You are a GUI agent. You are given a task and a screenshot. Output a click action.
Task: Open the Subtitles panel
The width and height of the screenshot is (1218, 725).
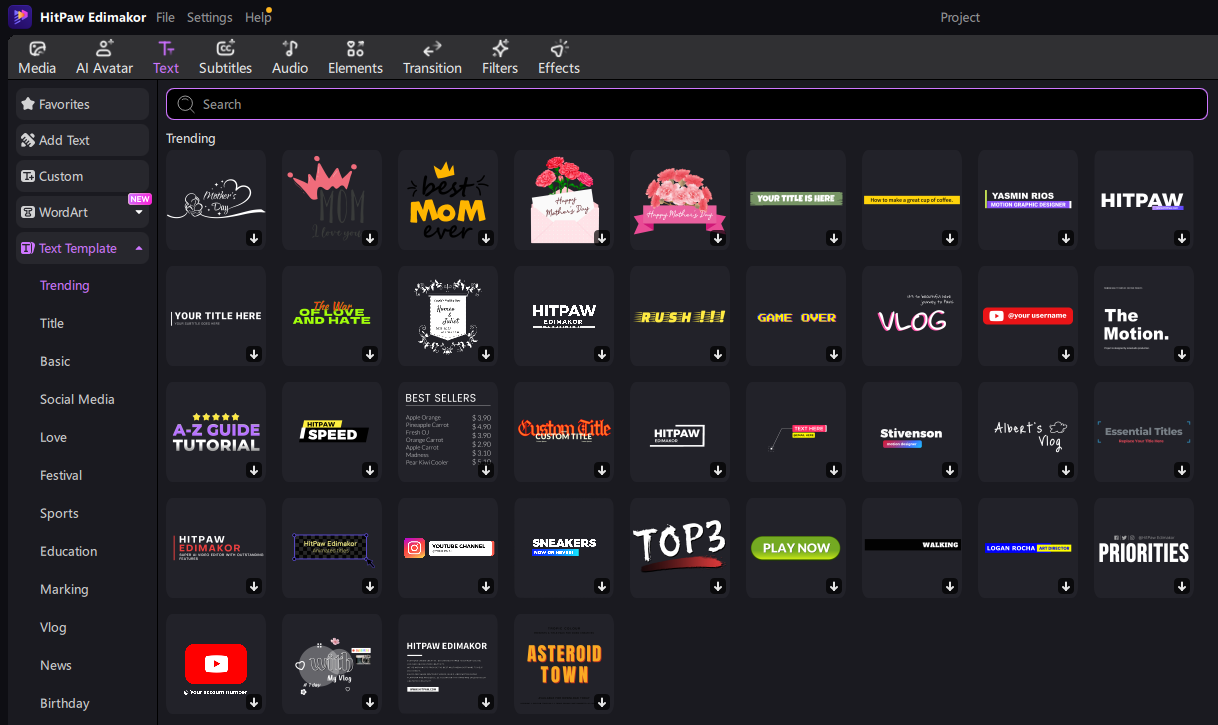(226, 58)
